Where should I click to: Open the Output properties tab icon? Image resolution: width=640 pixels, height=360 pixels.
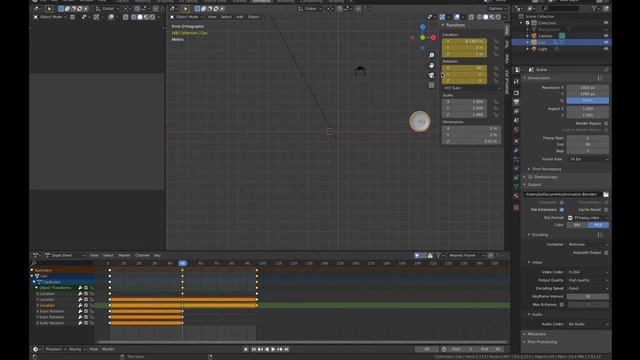pyautogui.click(x=516, y=102)
